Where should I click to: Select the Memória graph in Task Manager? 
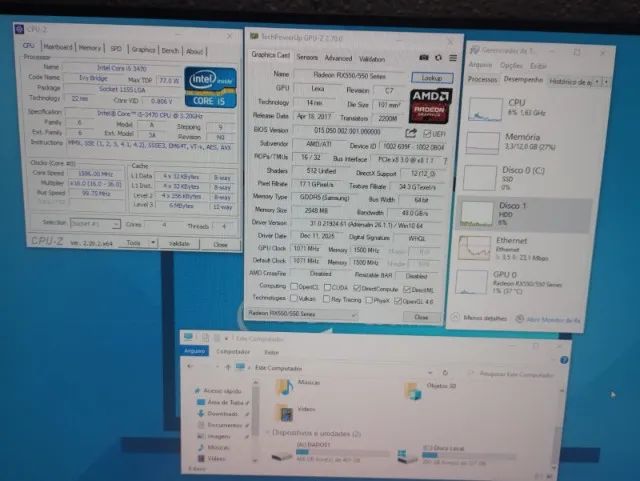483,143
